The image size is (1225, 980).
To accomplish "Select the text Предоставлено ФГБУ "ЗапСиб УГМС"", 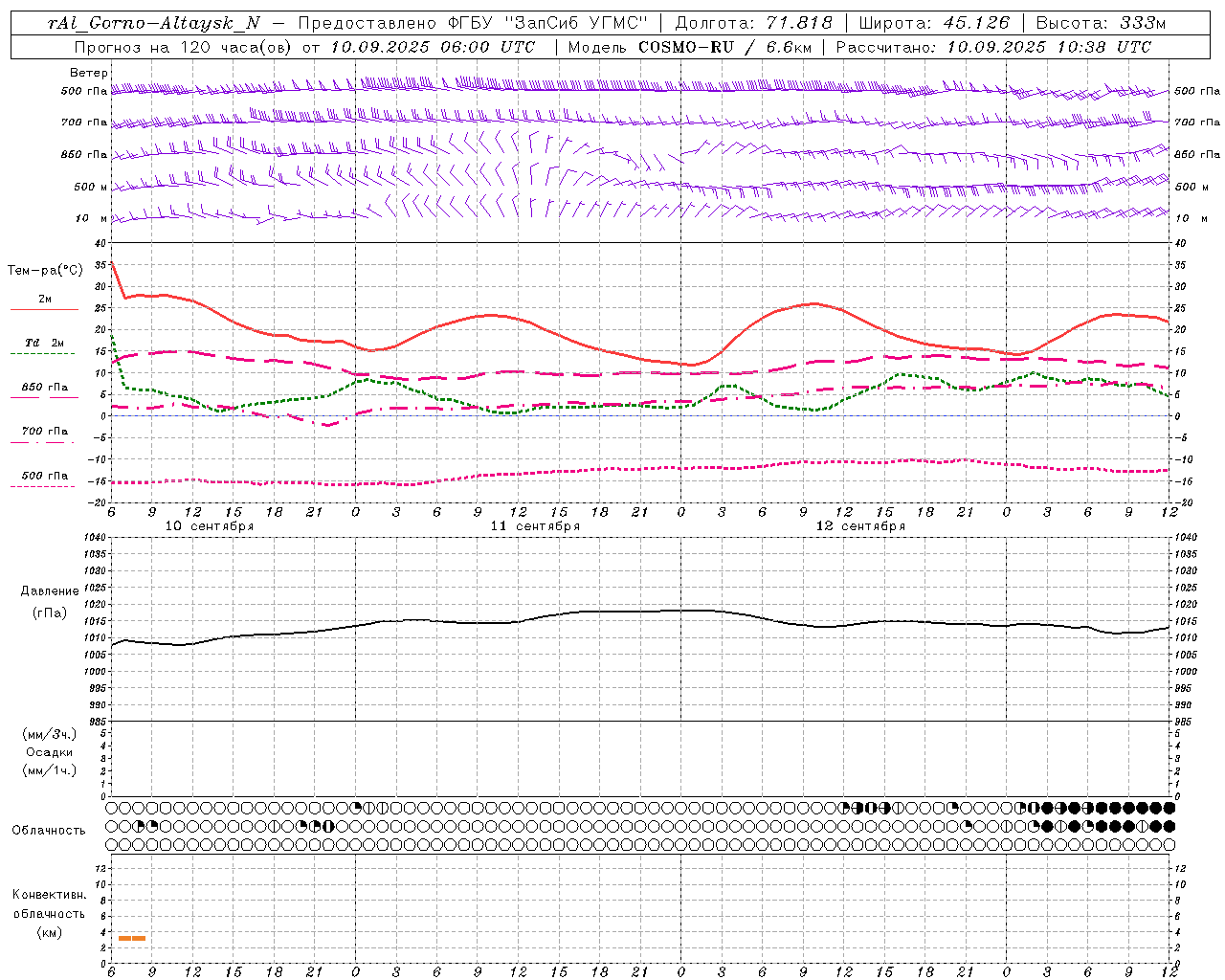I will [x=474, y=24].
